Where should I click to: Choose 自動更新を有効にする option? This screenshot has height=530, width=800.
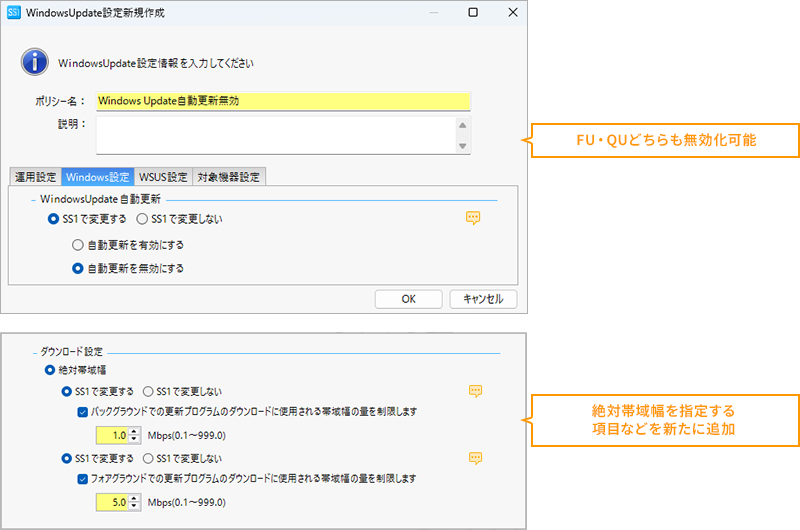click(128, 245)
